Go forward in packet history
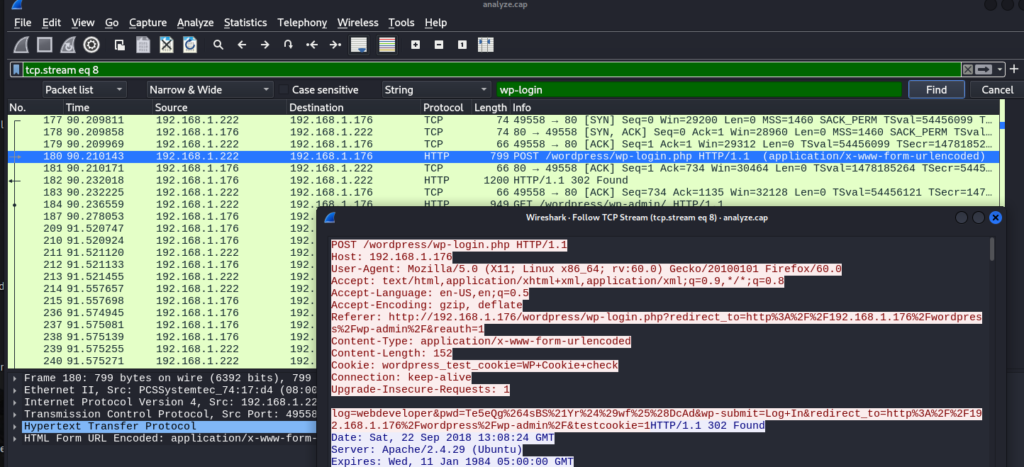This screenshot has height=467, width=1024. click(264, 44)
